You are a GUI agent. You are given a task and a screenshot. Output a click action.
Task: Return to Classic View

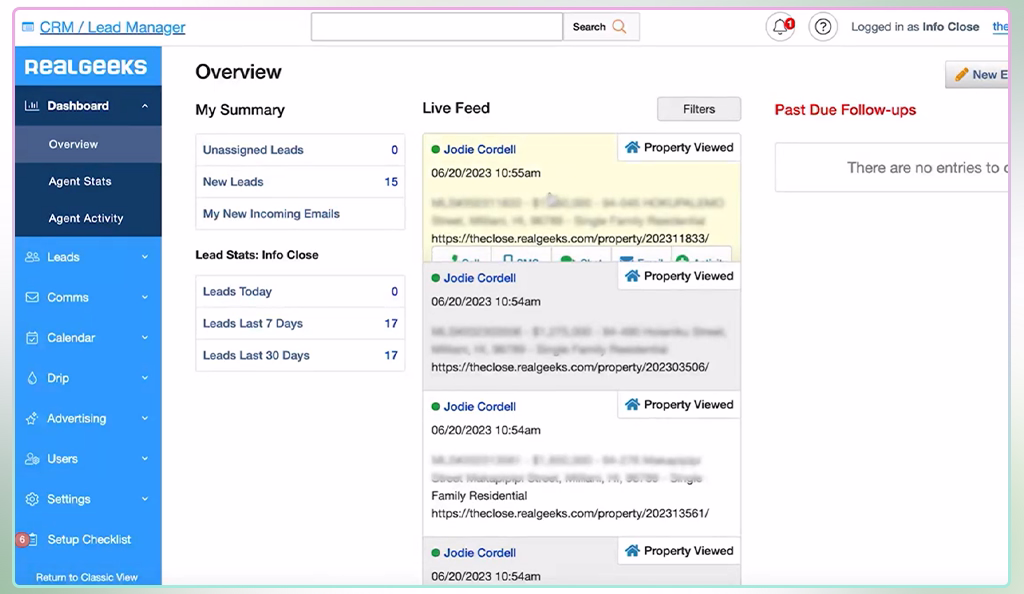click(88, 577)
